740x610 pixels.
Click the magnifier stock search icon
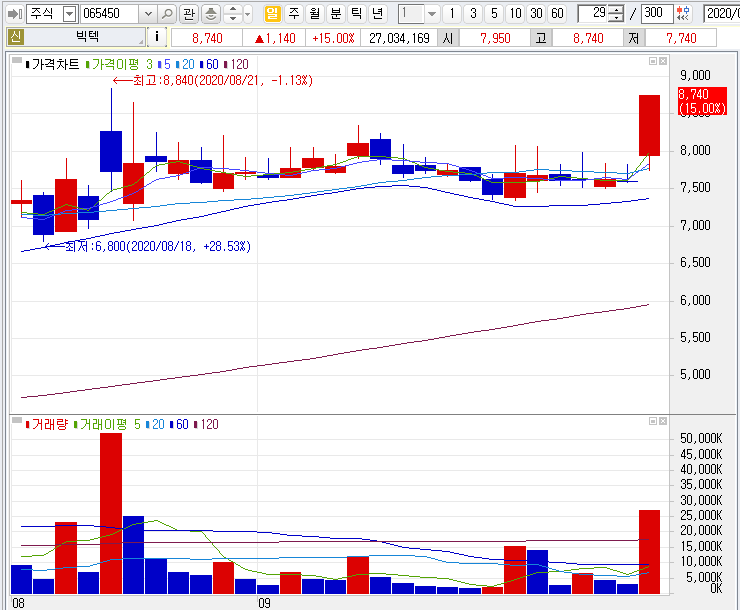tap(167, 14)
